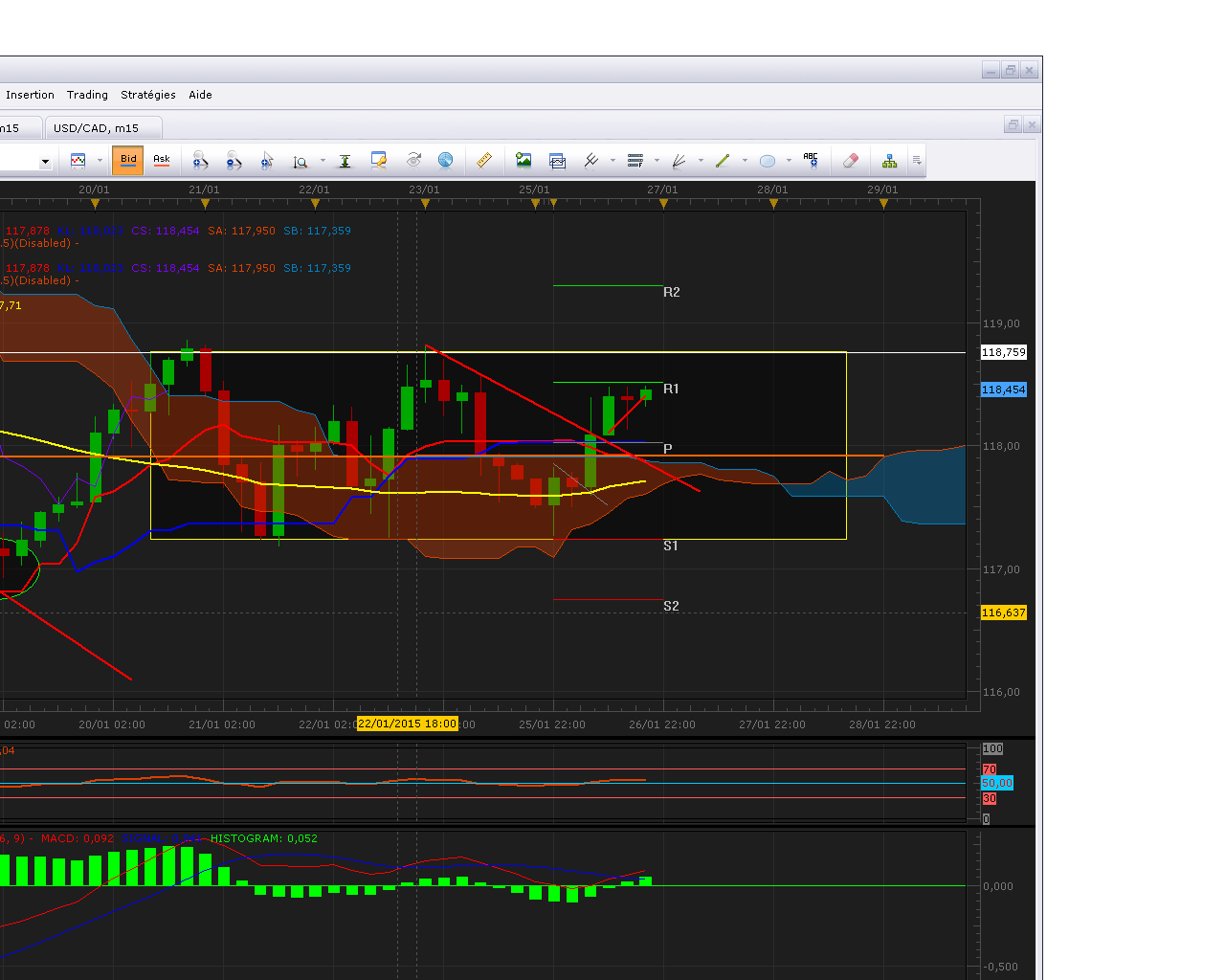The width and height of the screenshot is (1225, 980).
Task: Click the top-row SA: 117,950 indicator value
Action: pos(241,231)
